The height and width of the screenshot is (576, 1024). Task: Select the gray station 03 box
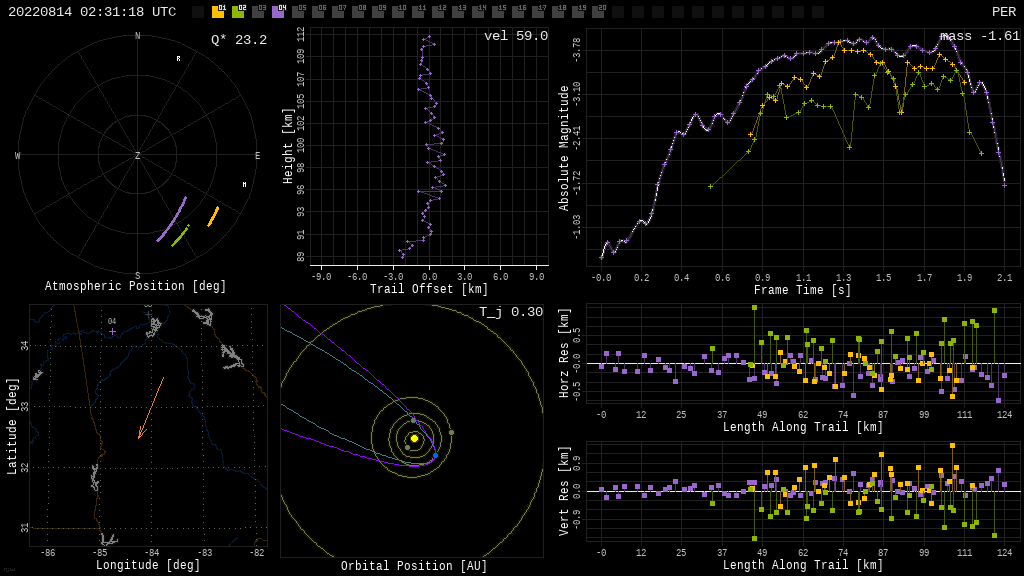click(x=258, y=12)
